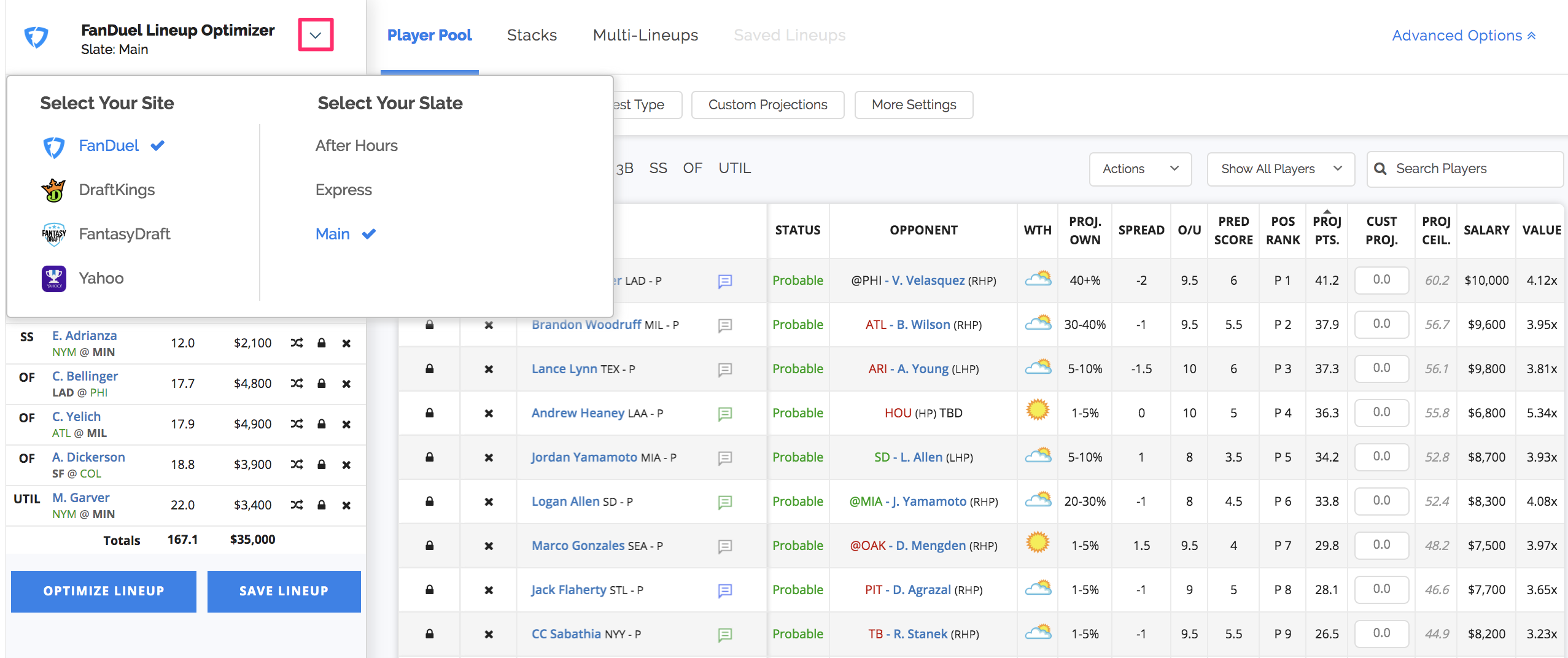The height and width of the screenshot is (658, 1568).
Task: Open the Show All Players dropdown
Action: point(1281,169)
